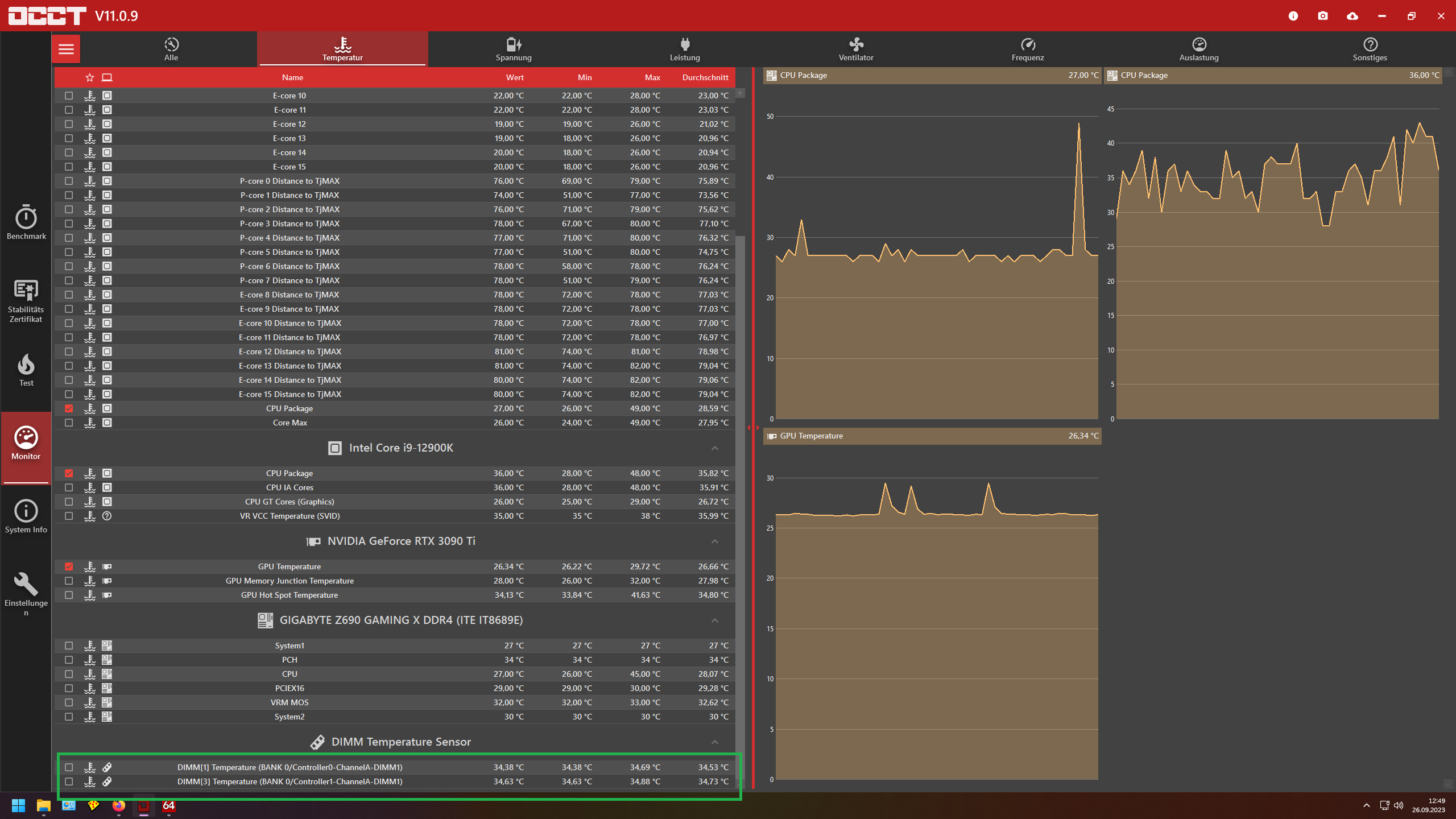Click the GPU Temperature graph title bar
The image size is (1456, 819).
point(932,436)
